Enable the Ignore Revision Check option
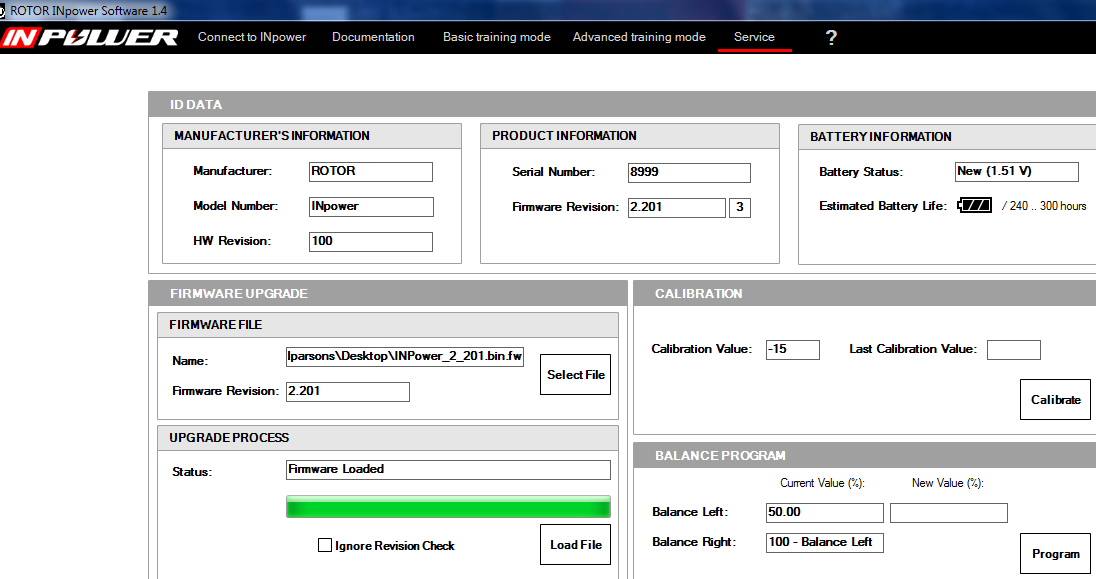Image resolution: width=1096 pixels, height=579 pixels. coord(325,545)
